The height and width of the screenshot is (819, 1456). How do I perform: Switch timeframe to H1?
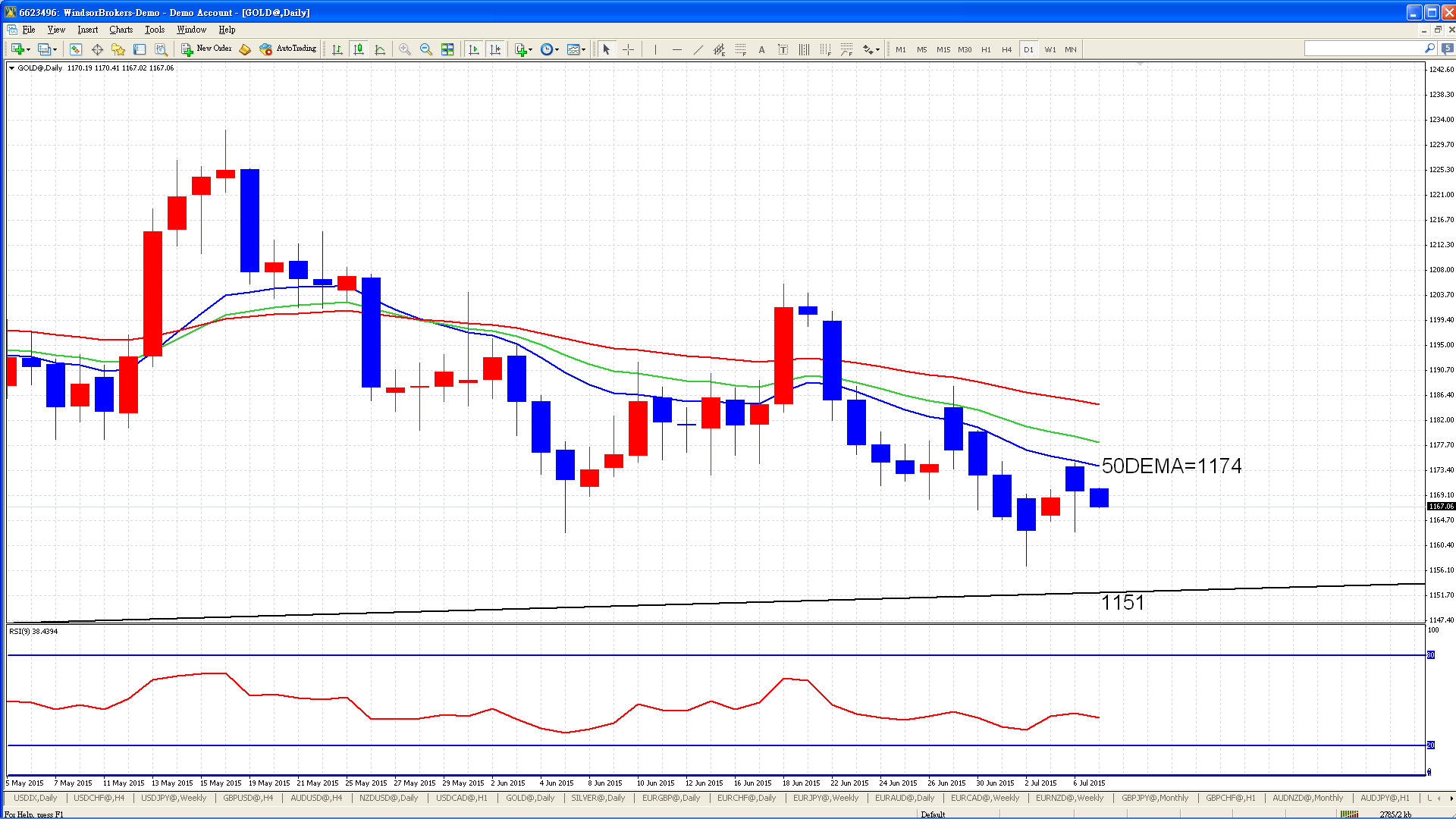click(986, 49)
